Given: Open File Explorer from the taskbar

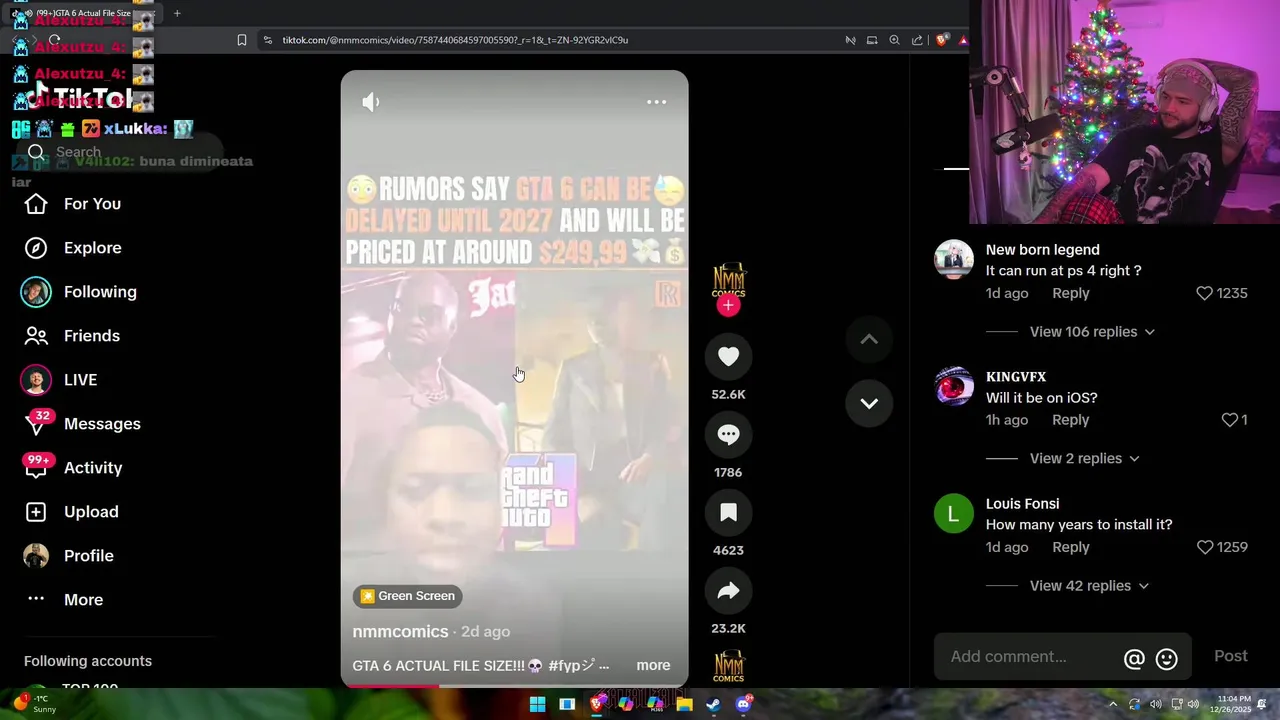Looking at the screenshot, I should pos(684,704).
